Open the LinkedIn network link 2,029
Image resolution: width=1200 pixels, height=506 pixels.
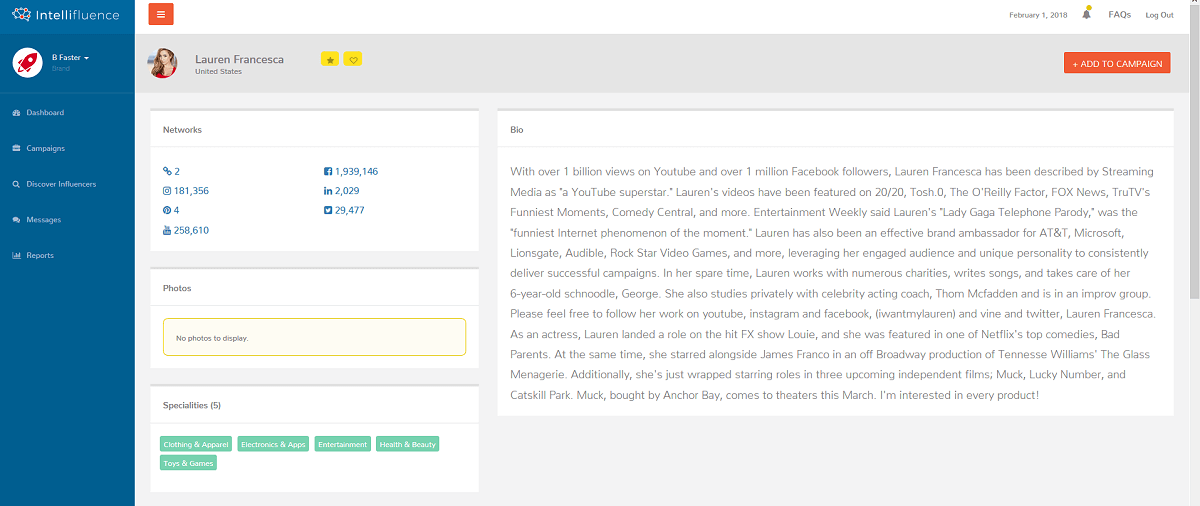click(342, 190)
